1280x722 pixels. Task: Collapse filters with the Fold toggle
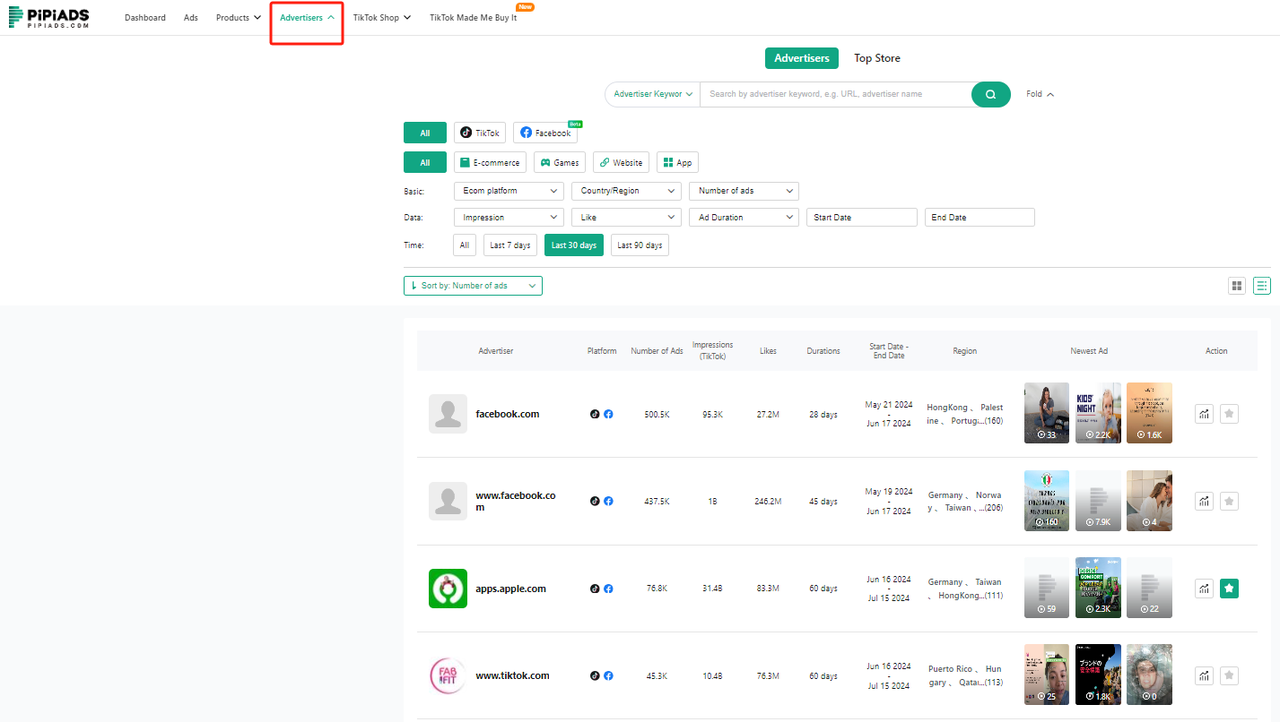(x=1040, y=94)
